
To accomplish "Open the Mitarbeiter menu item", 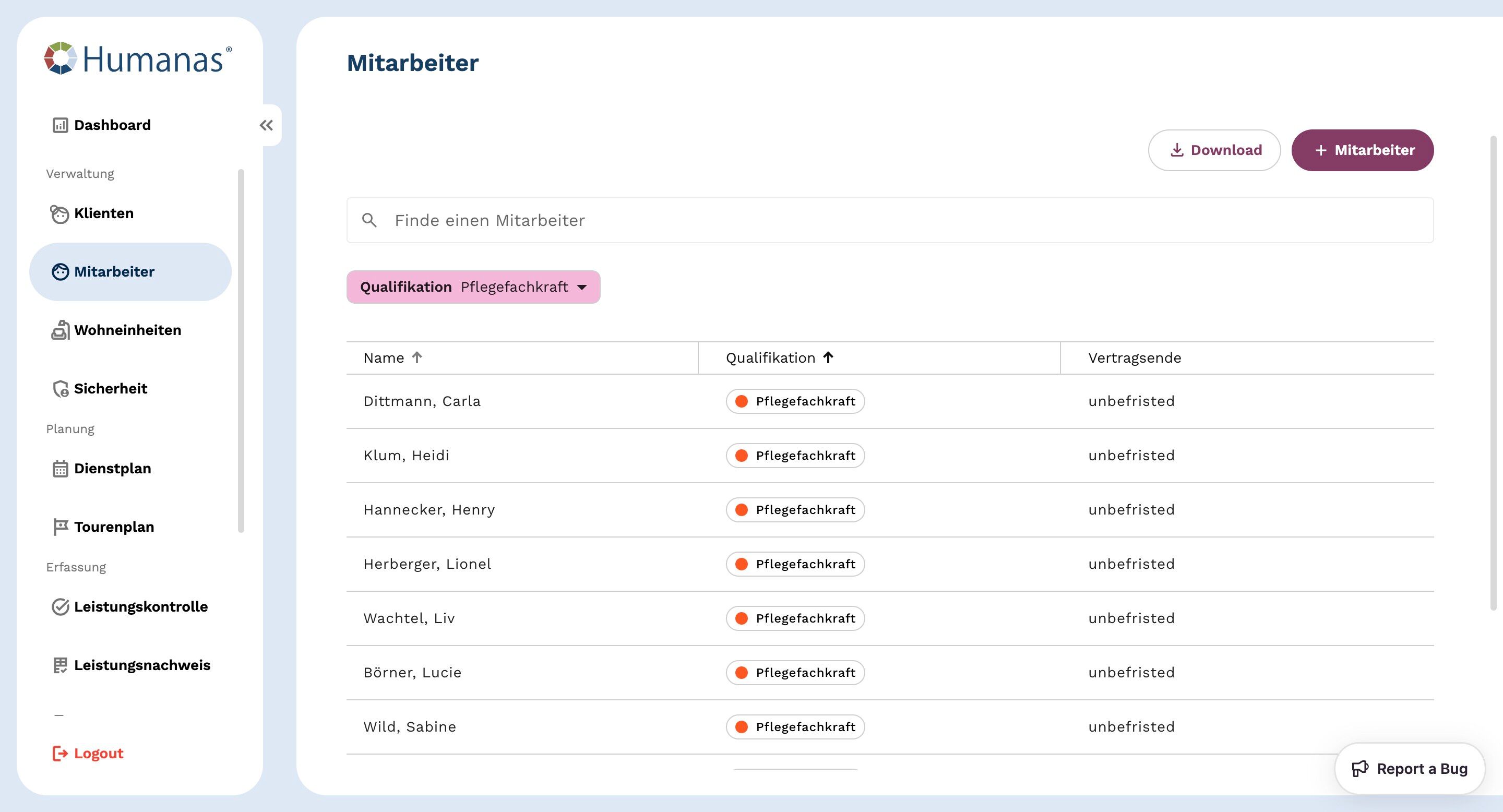I will coord(114,272).
